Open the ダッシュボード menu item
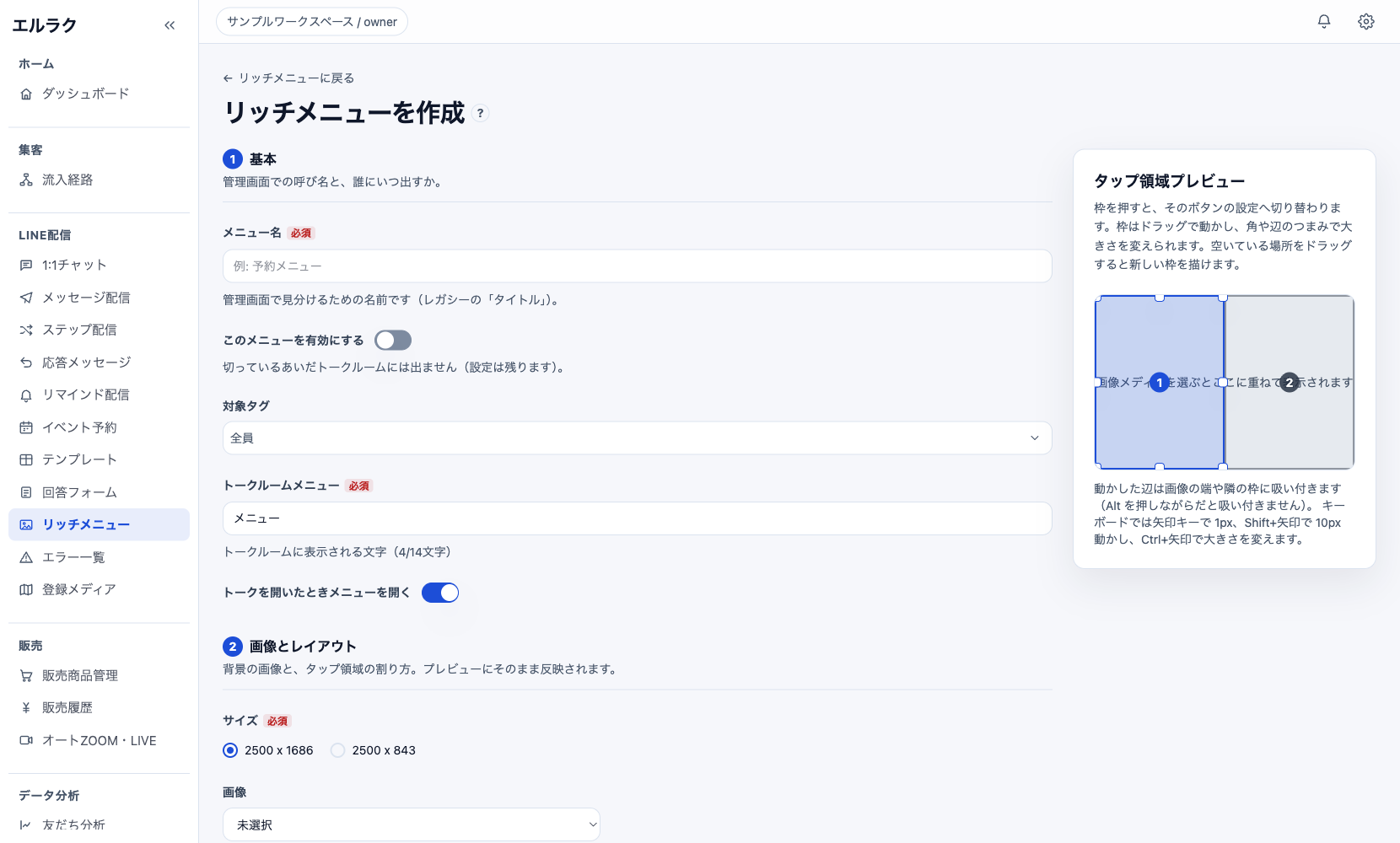Screen dimensions: 1400x843 click(x=99, y=94)
